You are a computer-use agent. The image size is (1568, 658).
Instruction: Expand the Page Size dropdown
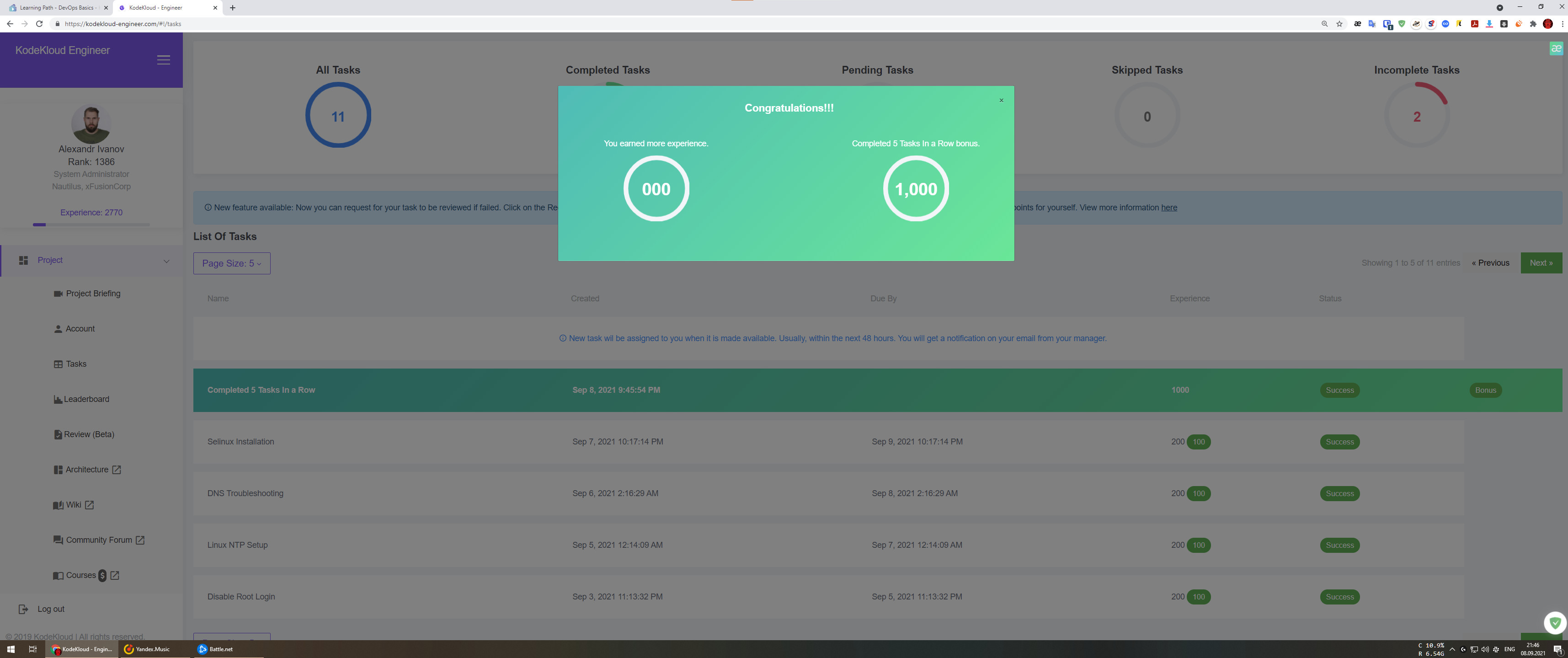coord(231,263)
